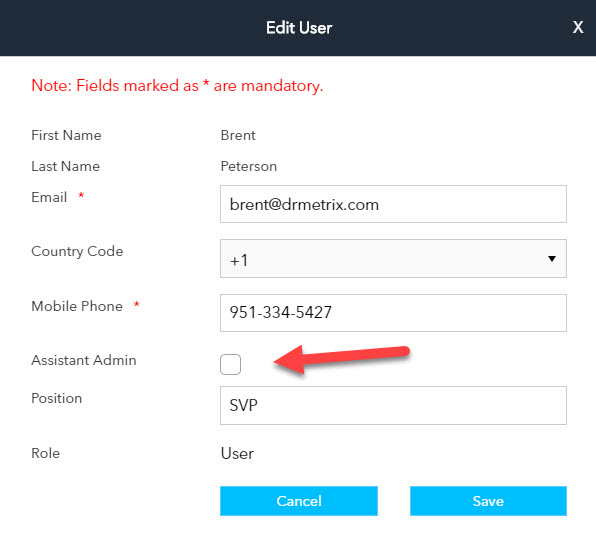Click the Position label
Viewport: 596px width, 547px height.
pos(57,398)
